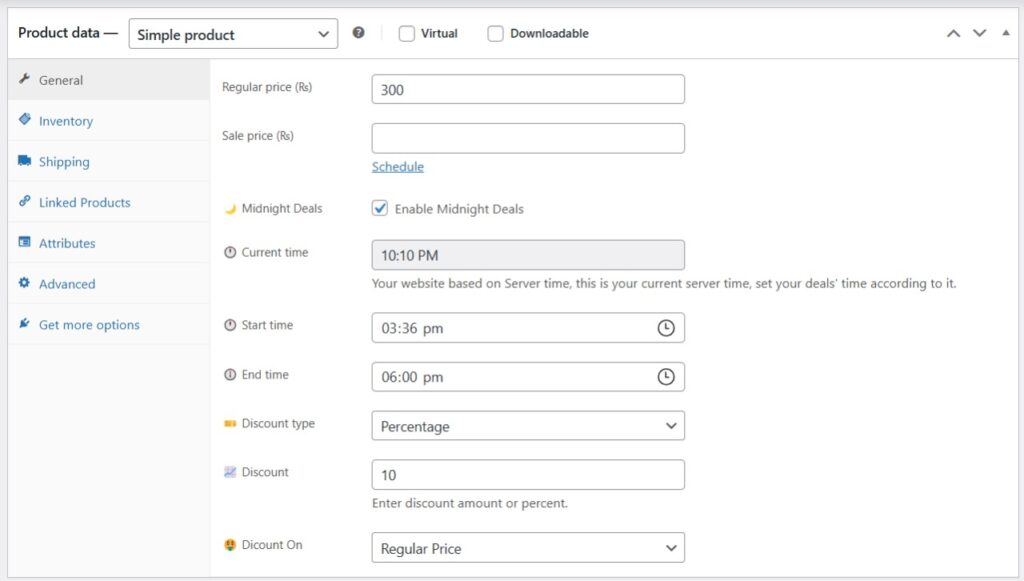Uncheck Enable Midnight Deals
Image resolution: width=1024 pixels, height=581 pixels.
pyautogui.click(x=380, y=209)
